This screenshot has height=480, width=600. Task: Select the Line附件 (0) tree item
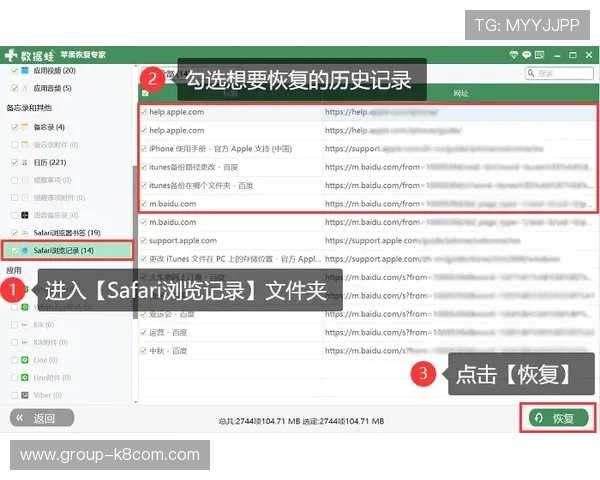tap(52, 377)
